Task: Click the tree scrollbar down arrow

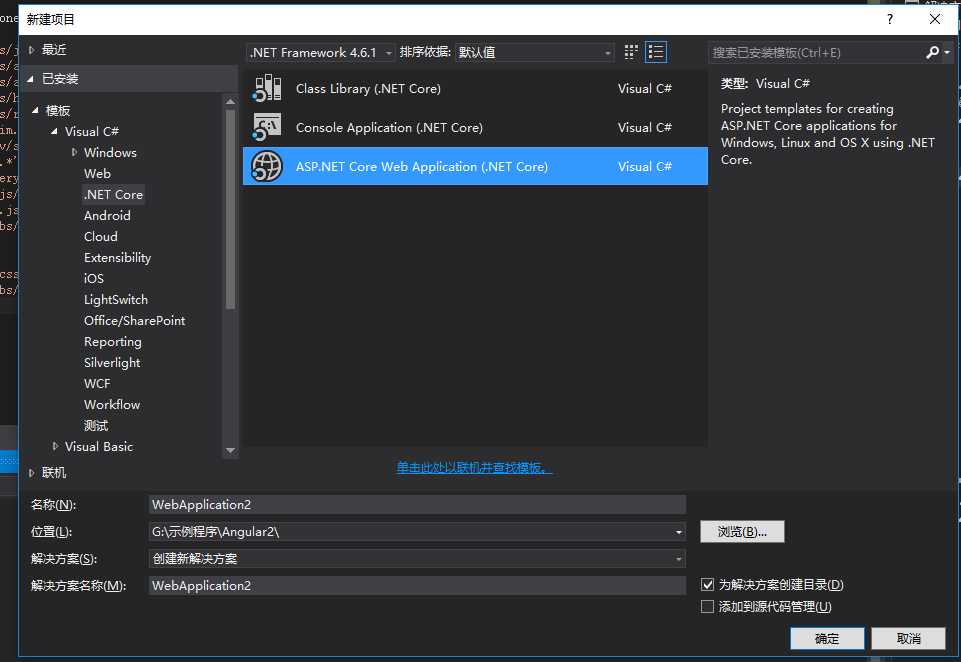Action: tap(230, 450)
